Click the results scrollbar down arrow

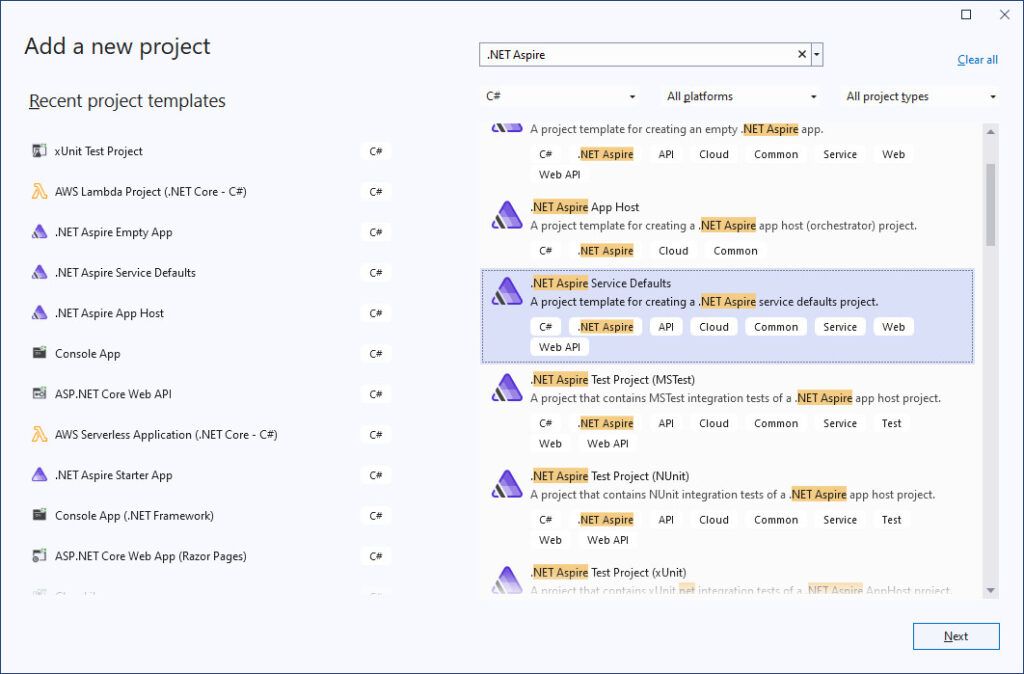click(991, 590)
